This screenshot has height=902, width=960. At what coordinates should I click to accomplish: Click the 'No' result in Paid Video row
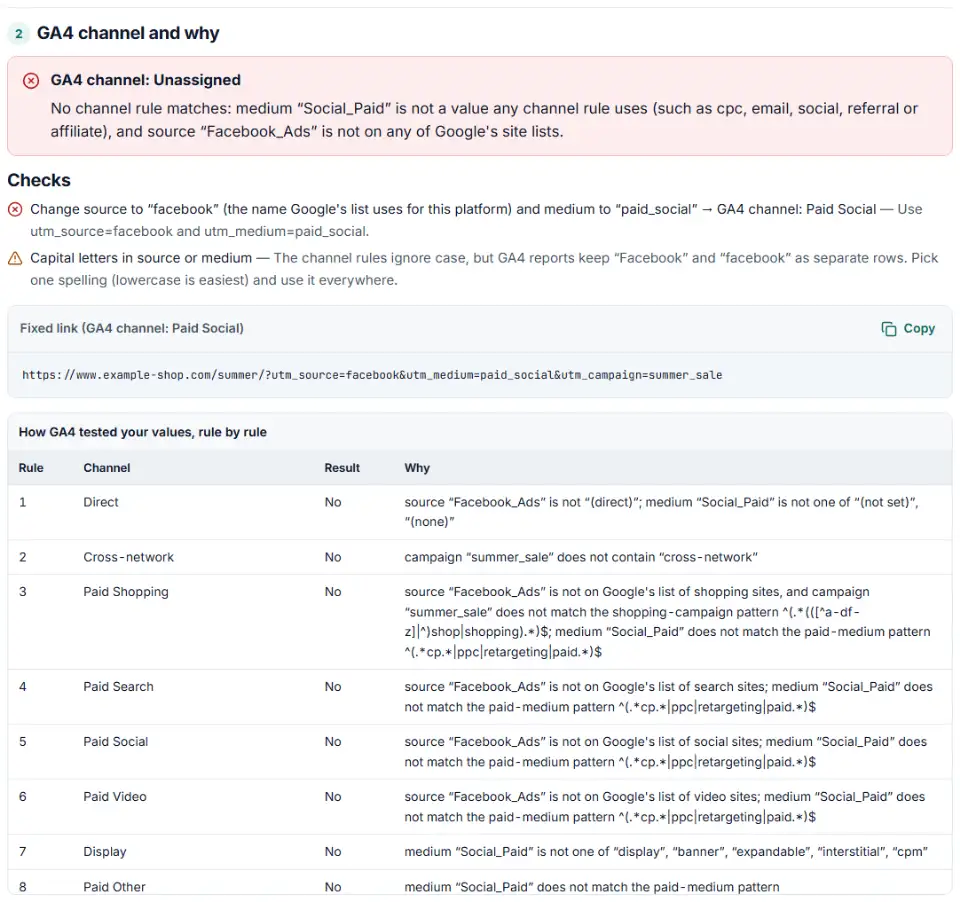[333, 797]
